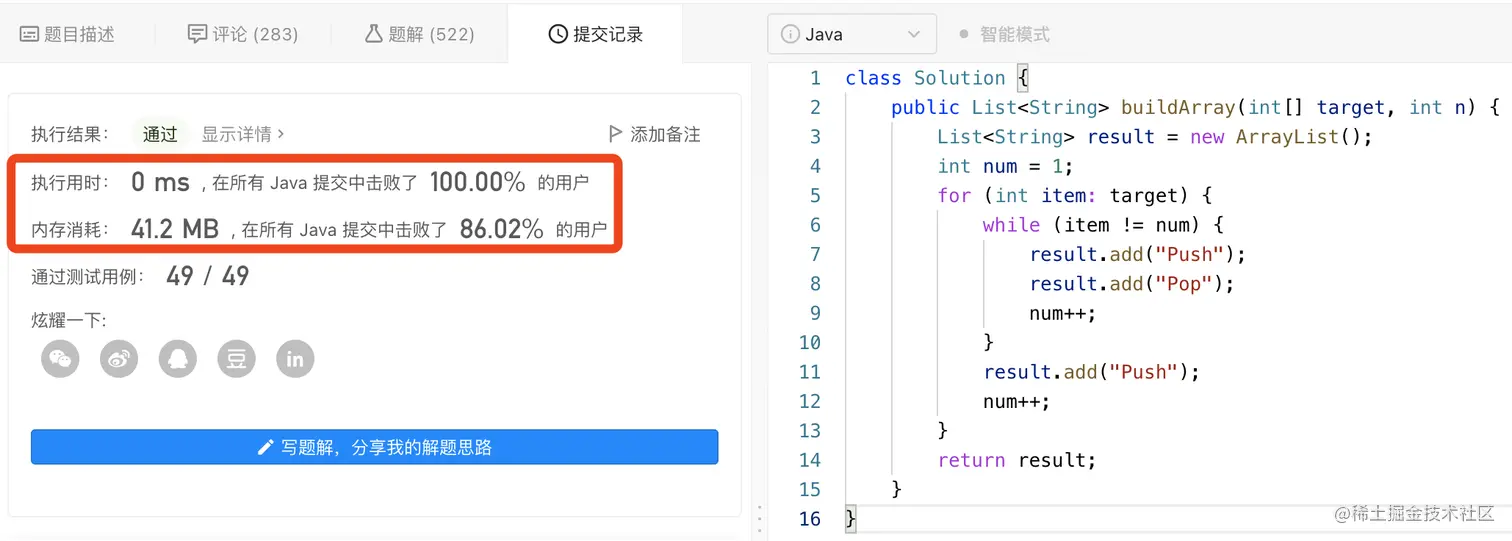This screenshot has height=541, width=1512.
Task: Click the 41.2 MB memory value
Action: point(175,229)
